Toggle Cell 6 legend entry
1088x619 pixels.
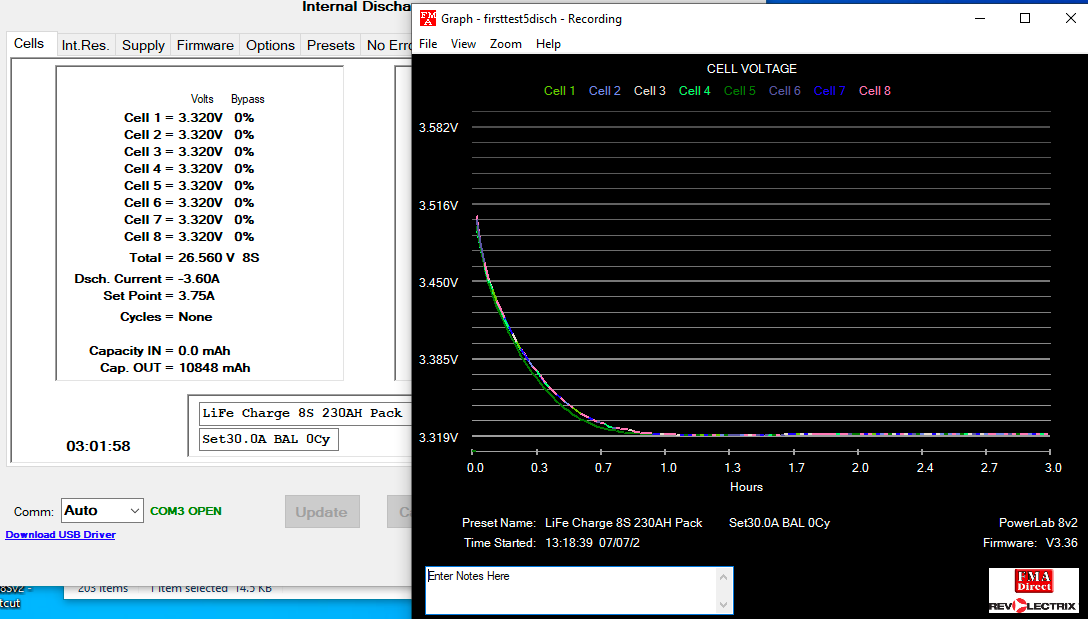(784, 91)
